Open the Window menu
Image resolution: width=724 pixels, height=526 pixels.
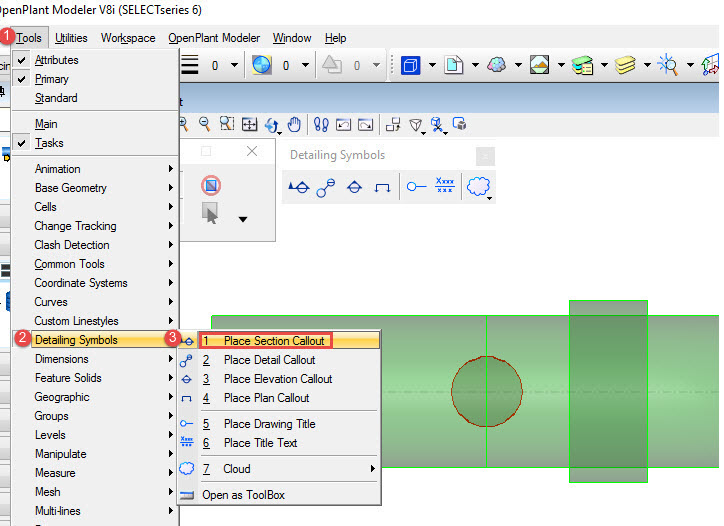tap(292, 38)
